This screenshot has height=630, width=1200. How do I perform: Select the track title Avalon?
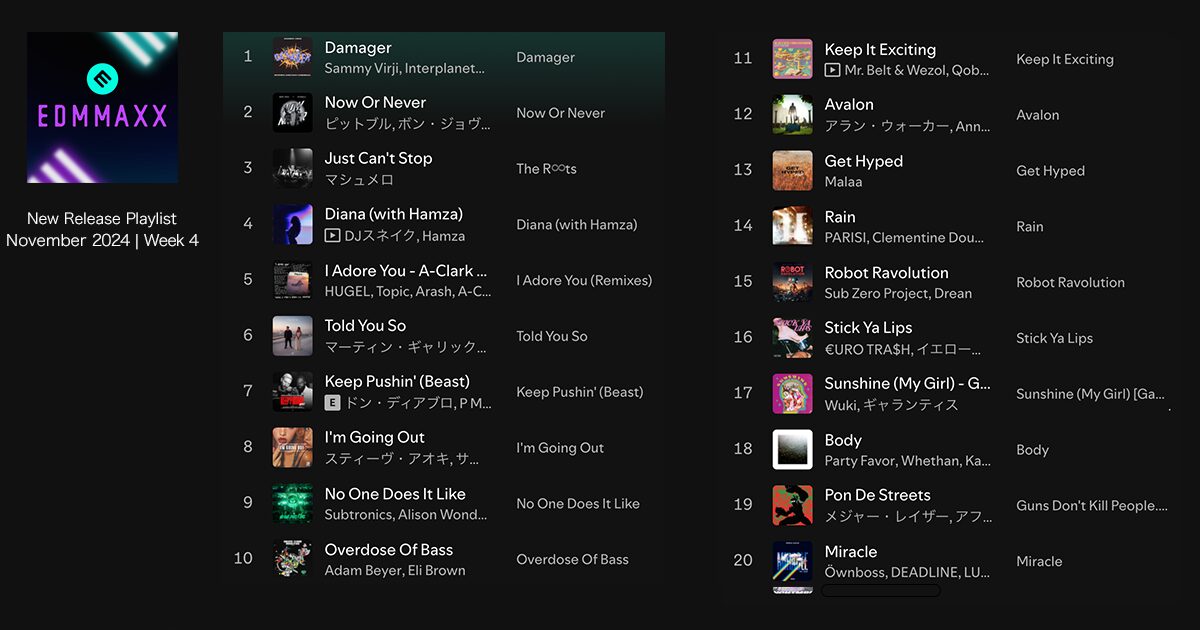point(849,105)
